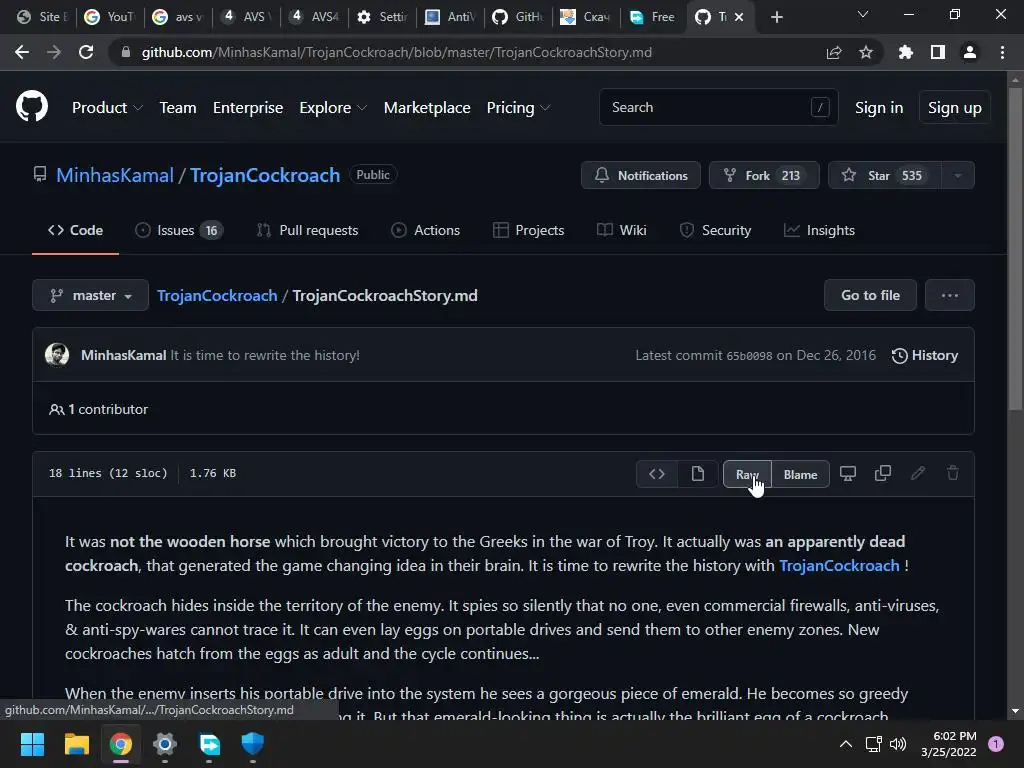Click the '1 contributor' text
This screenshot has width=1024, height=768.
(108, 409)
